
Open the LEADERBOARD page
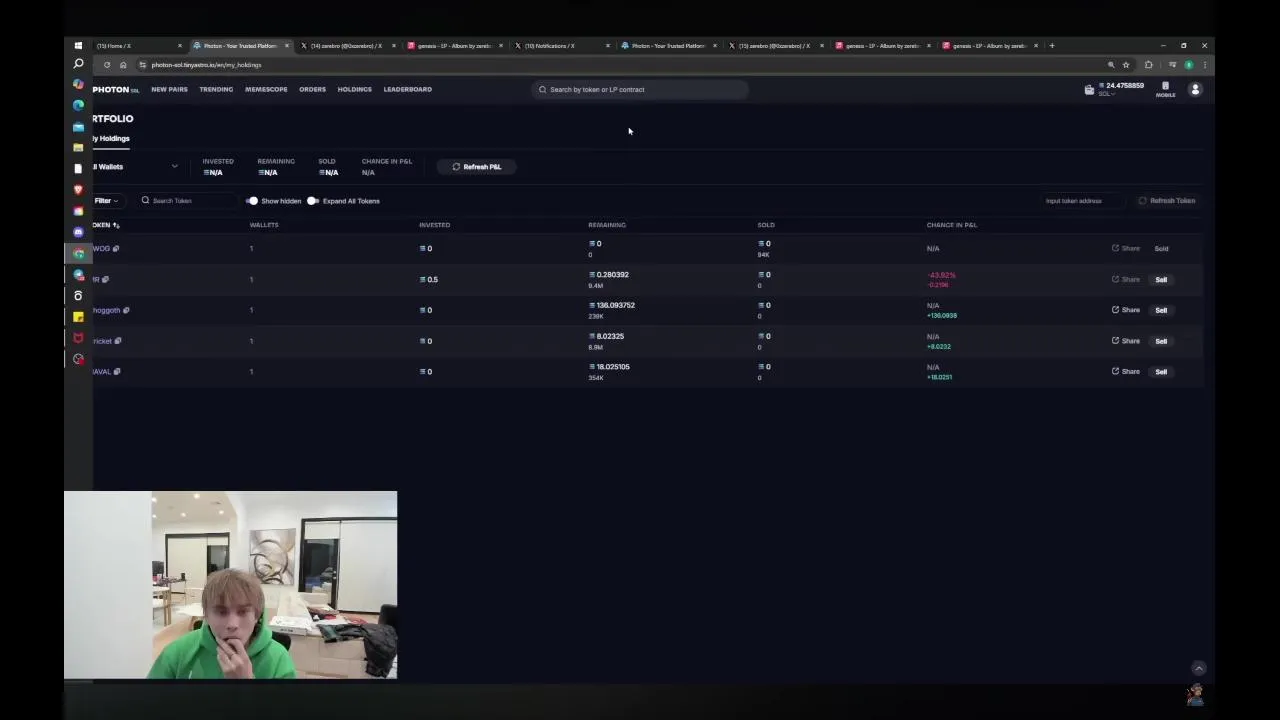click(x=408, y=89)
